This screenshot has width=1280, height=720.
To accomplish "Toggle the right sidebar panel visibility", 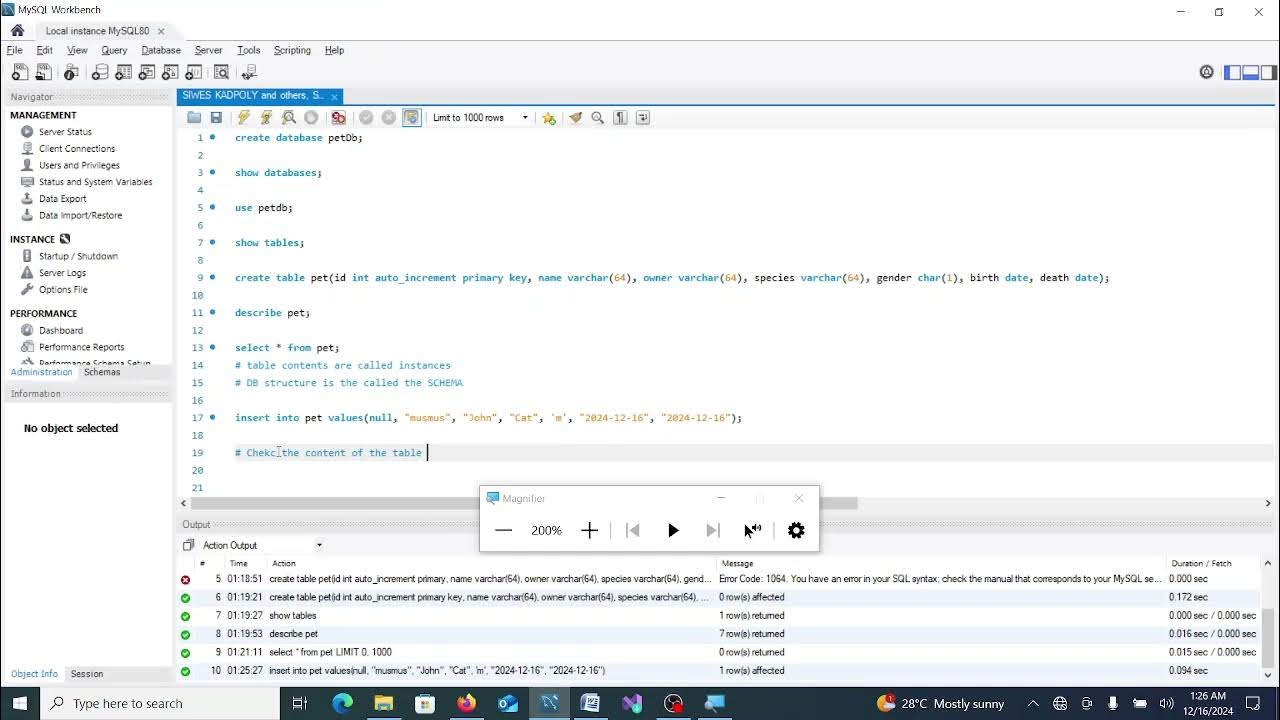I will pyautogui.click(x=1269, y=72).
